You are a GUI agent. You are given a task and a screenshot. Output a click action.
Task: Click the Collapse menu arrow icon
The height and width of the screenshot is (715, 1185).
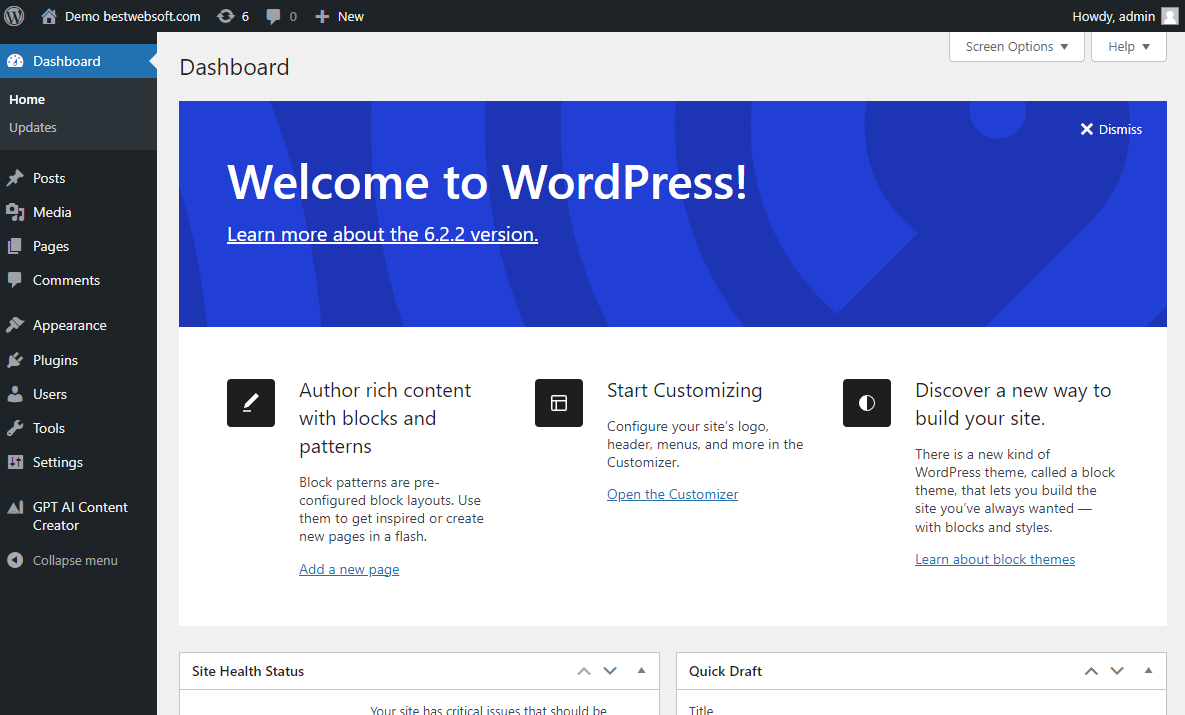pyautogui.click(x=15, y=560)
